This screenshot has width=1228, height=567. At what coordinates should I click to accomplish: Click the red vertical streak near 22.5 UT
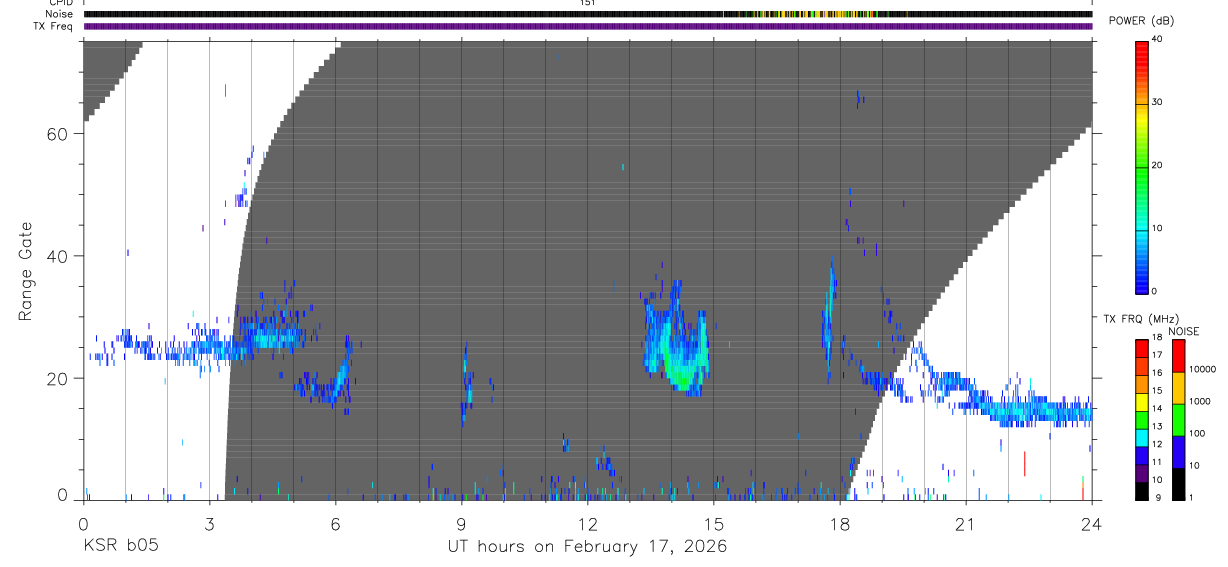pos(1025,463)
